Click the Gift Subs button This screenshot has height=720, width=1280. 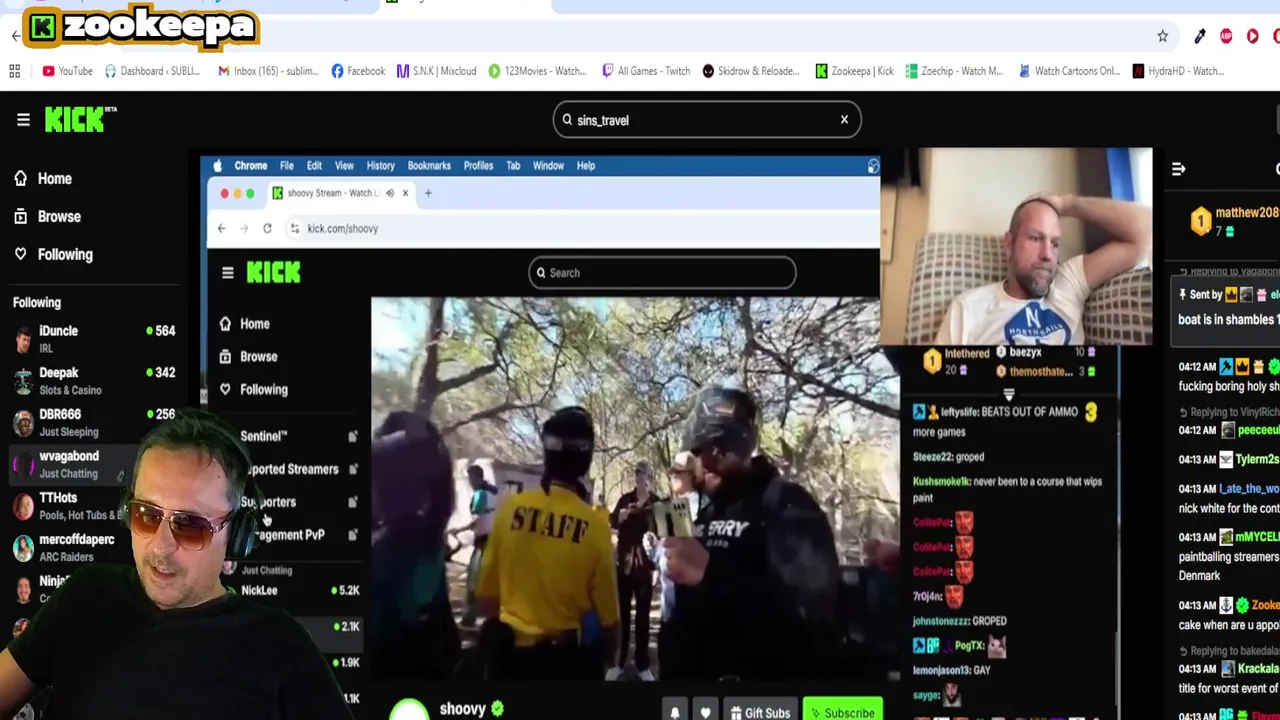[760, 712]
